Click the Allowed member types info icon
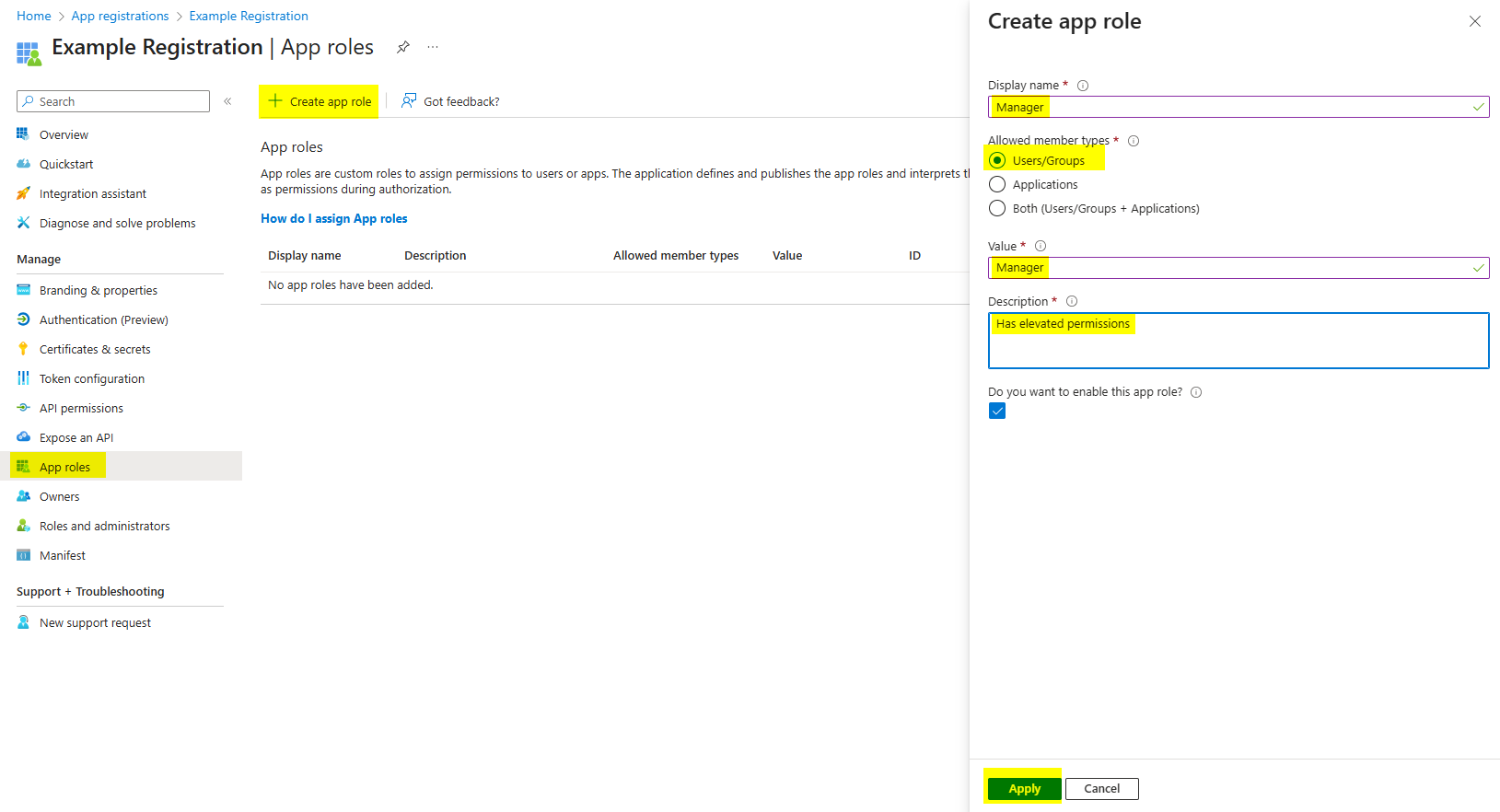The image size is (1500, 812). pyautogui.click(x=1134, y=141)
